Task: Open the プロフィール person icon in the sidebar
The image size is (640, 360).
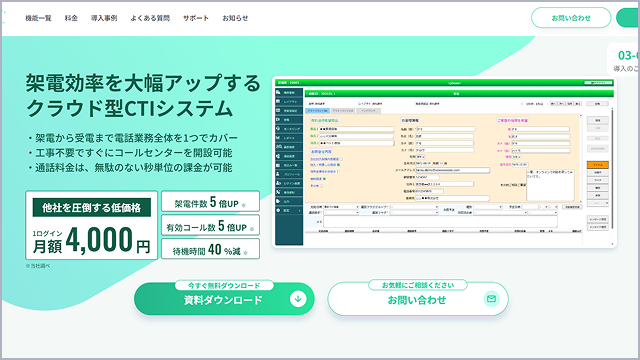Action: (x=278, y=174)
